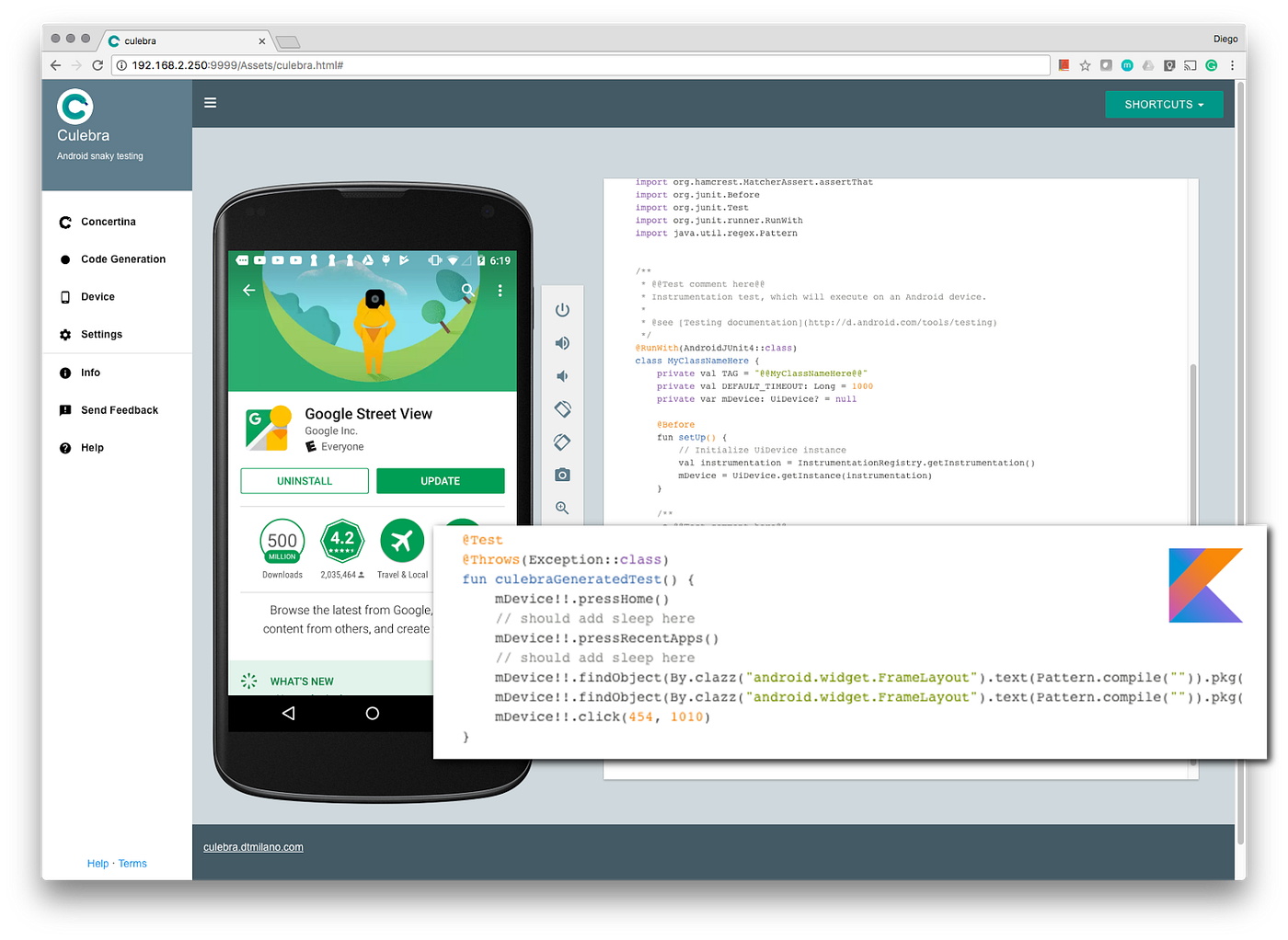The image size is (1288, 940).
Task: Open the SHORTCUTS dropdown
Action: (x=1163, y=104)
